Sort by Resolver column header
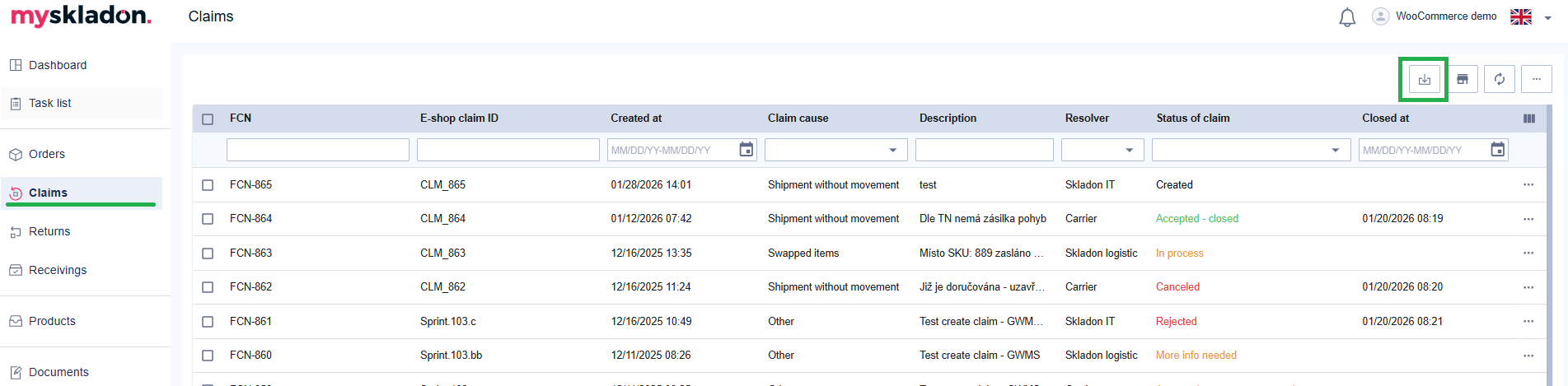 tap(1087, 119)
